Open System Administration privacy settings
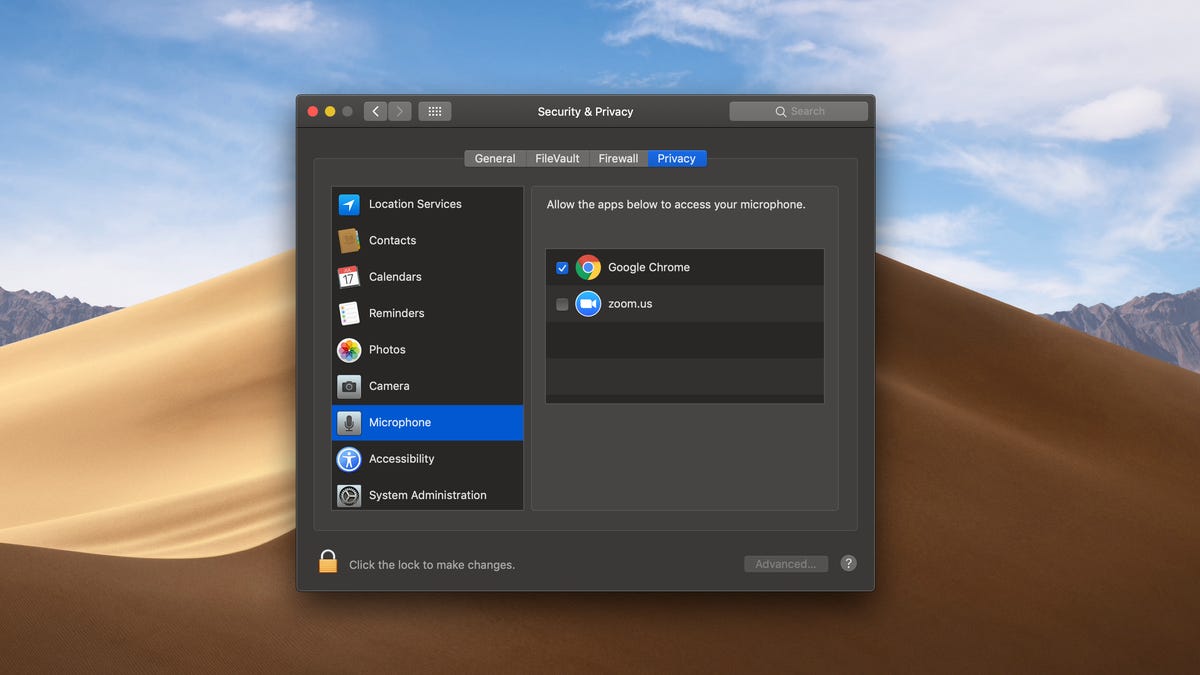Screen dimensions: 1200x675 point(426,495)
